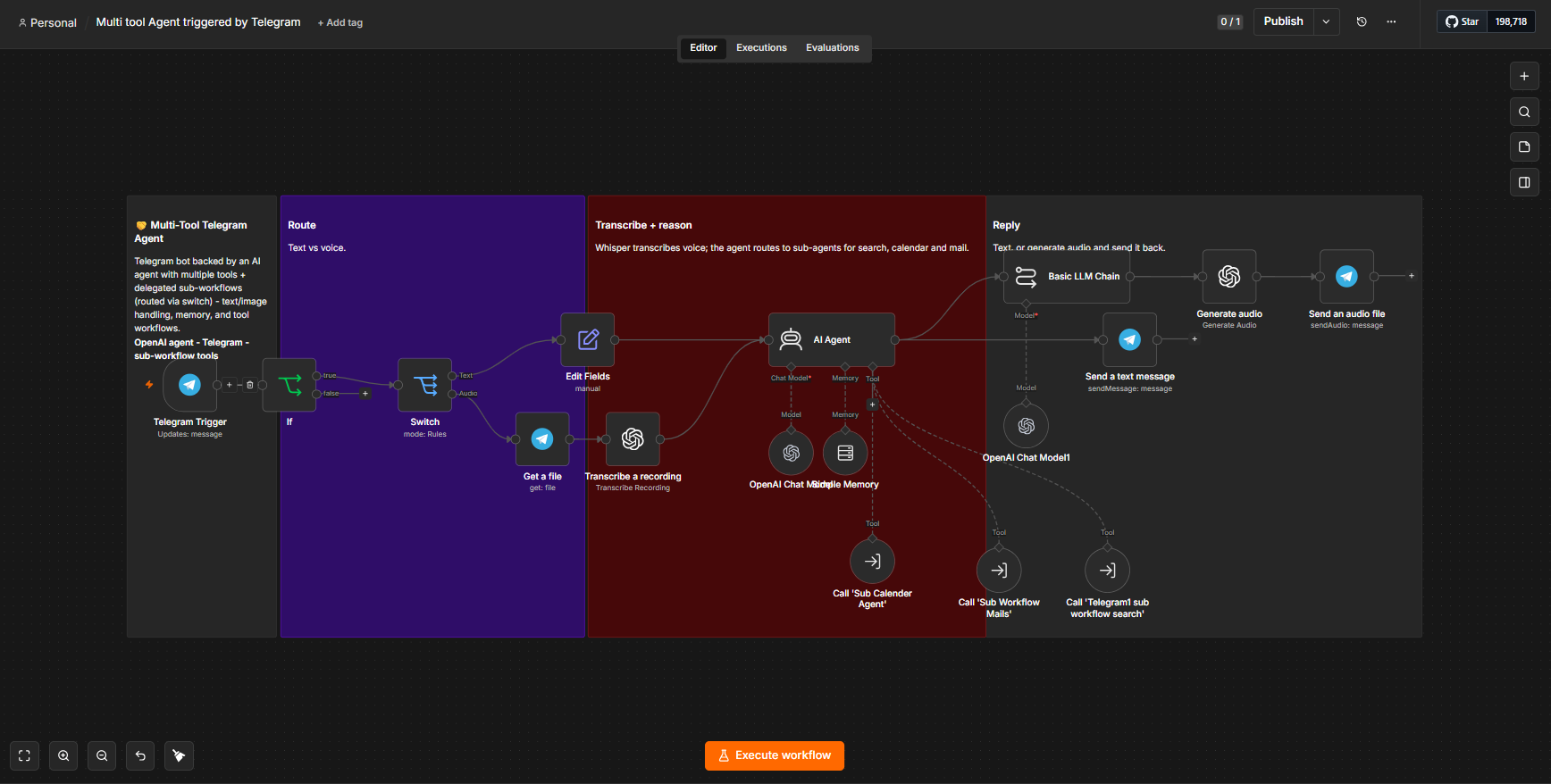The height and width of the screenshot is (784, 1551).
Task: Select the Switch node
Action: point(424,385)
